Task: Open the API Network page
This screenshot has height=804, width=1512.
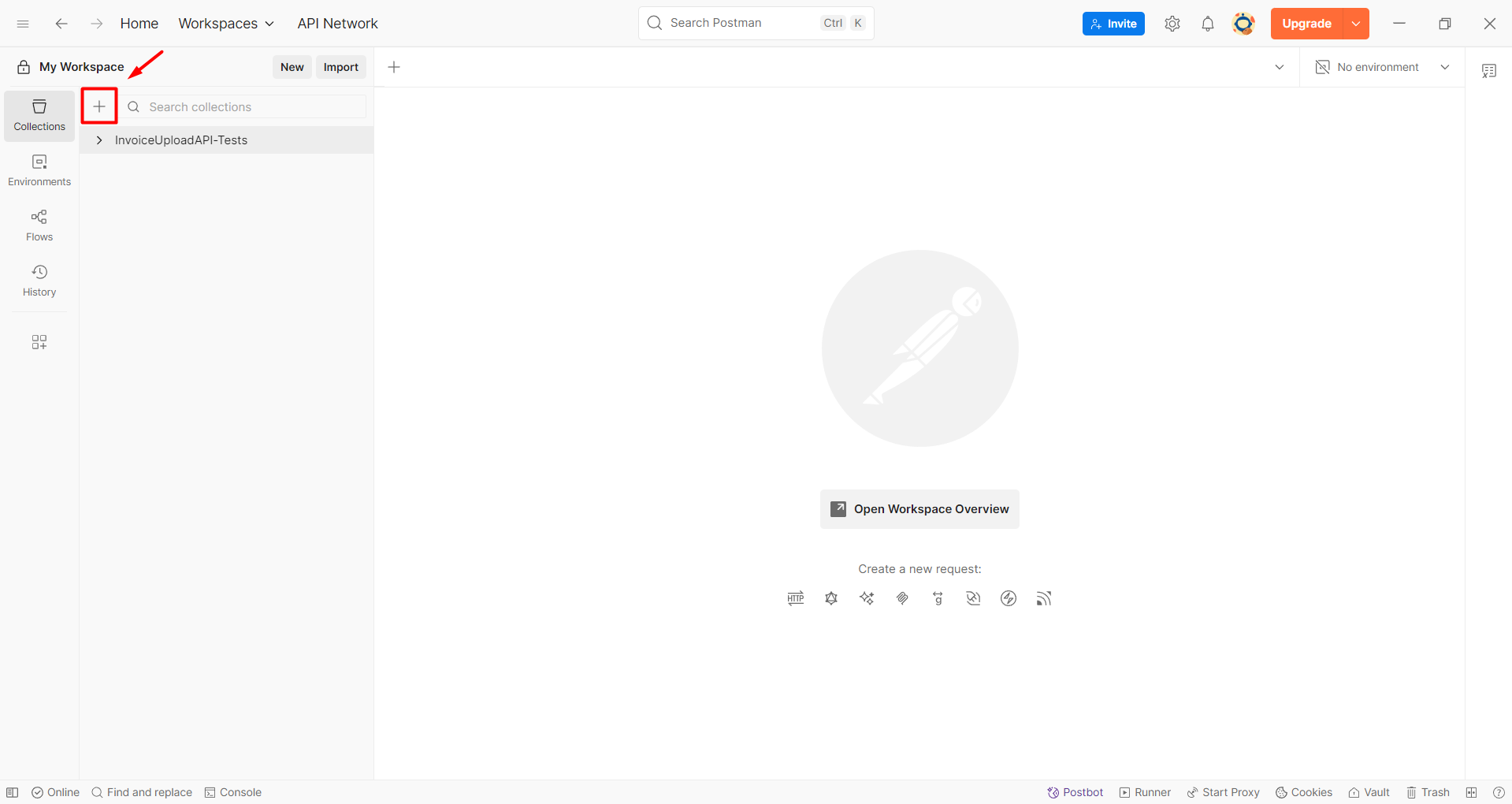Action: (337, 24)
